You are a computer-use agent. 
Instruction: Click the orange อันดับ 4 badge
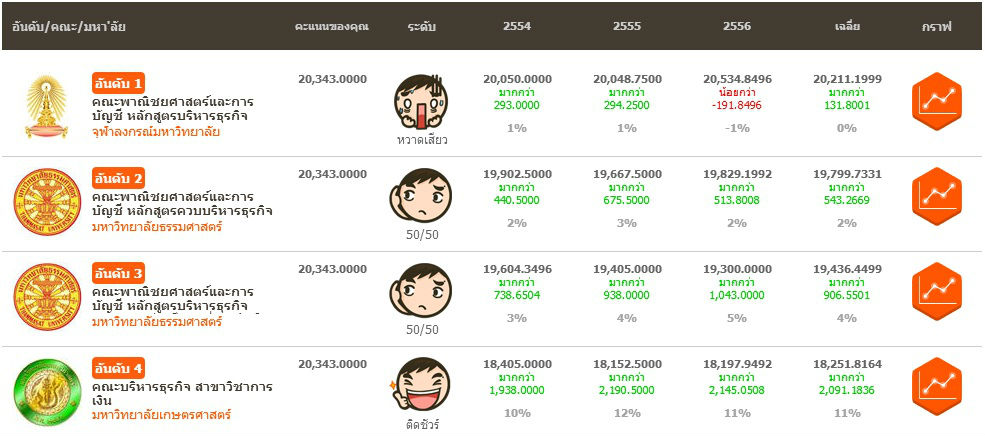[119, 366]
